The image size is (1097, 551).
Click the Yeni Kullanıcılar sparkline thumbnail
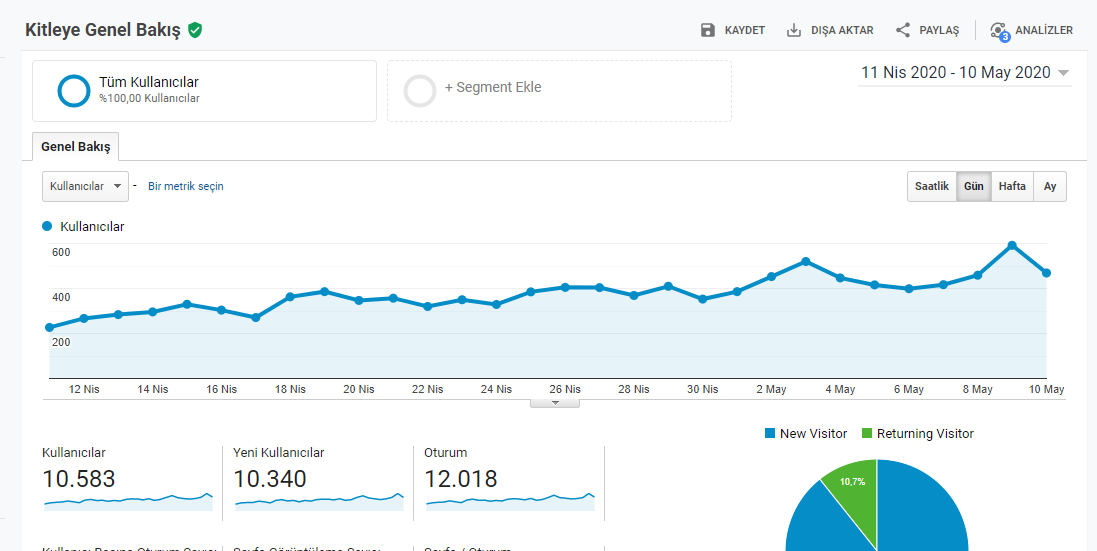click(319, 501)
